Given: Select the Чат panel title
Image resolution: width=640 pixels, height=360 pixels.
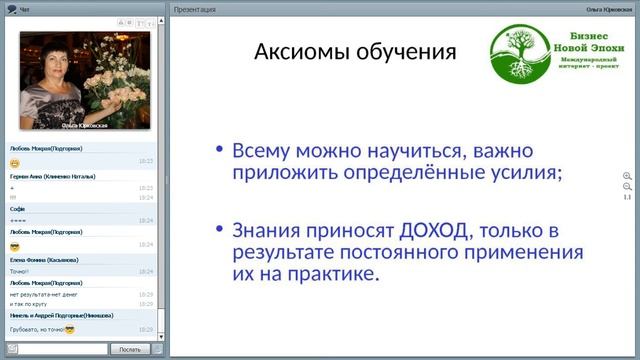Looking at the screenshot, I should [x=24, y=9].
